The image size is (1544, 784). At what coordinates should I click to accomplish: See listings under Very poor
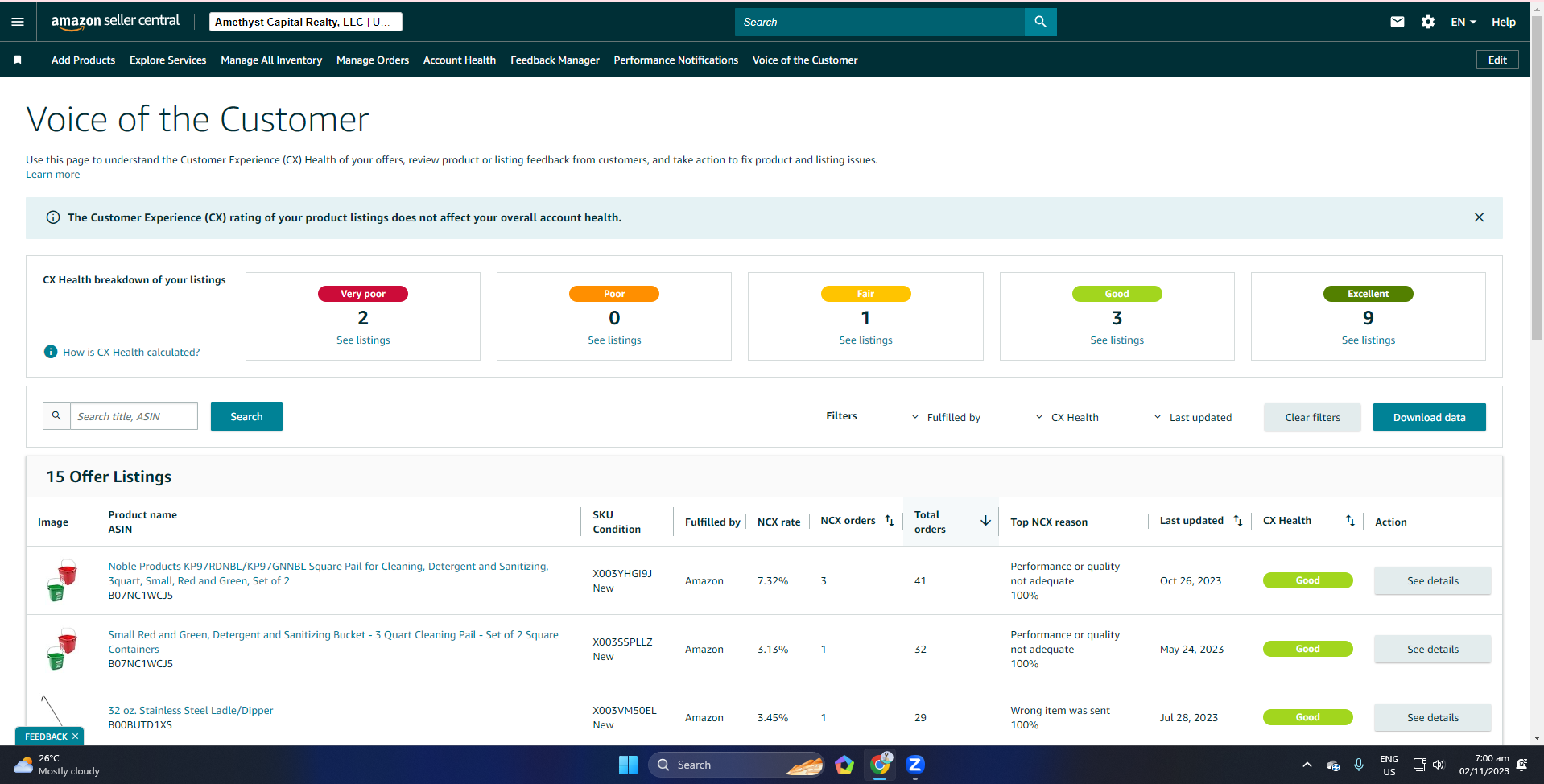[x=363, y=340]
